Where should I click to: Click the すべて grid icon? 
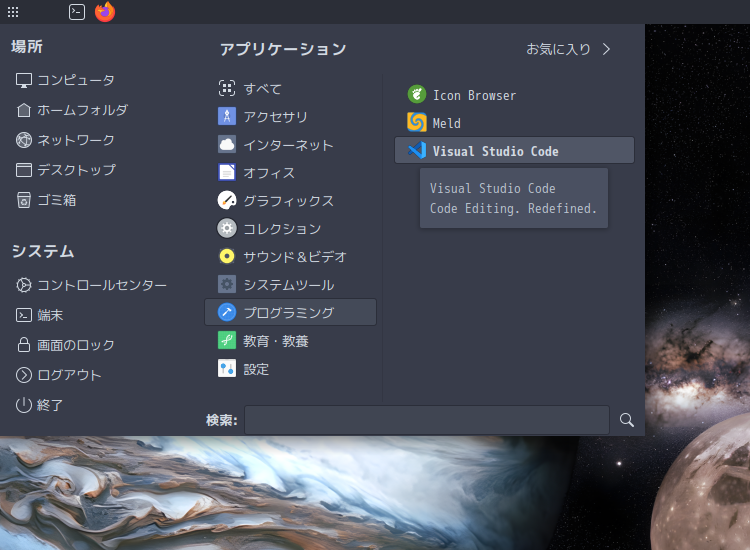pos(227,88)
